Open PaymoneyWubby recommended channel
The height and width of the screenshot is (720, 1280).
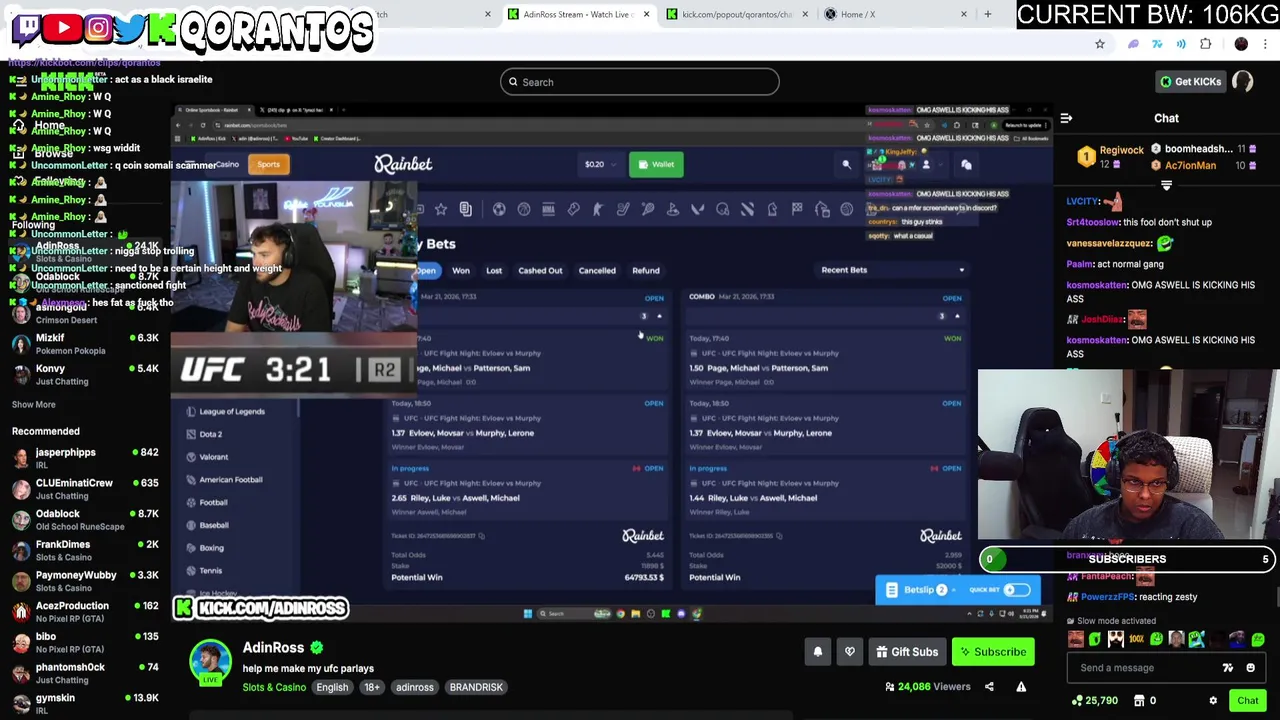pyautogui.click(x=85, y=581)
